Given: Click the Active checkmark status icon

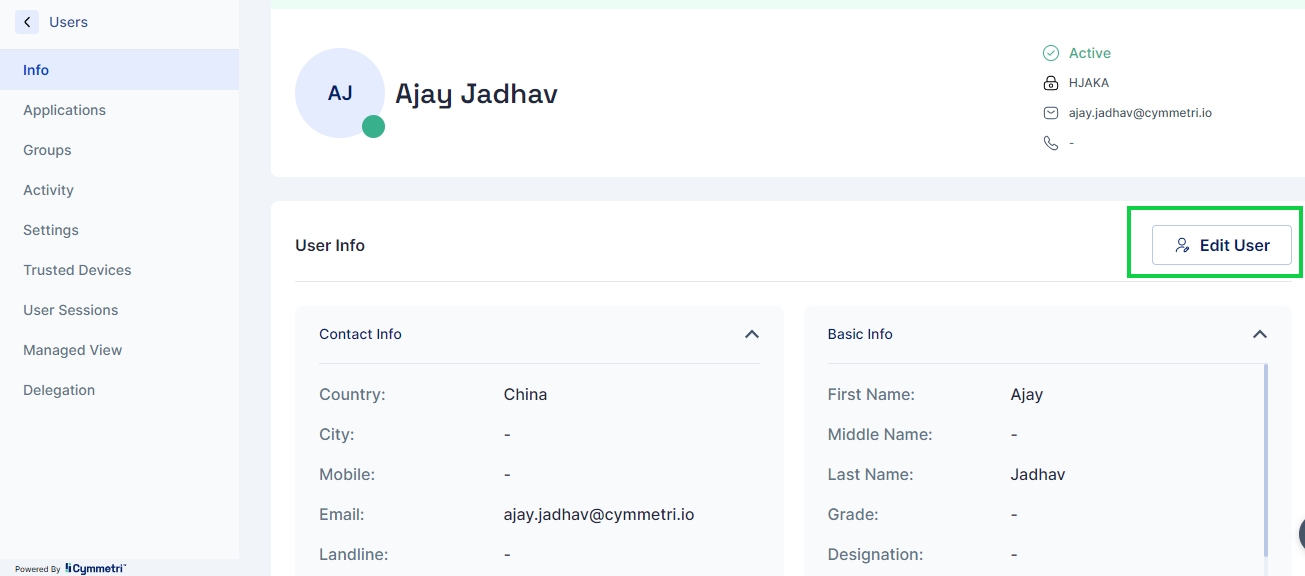Looking at the screenshot, I should tap(1050, 53).
